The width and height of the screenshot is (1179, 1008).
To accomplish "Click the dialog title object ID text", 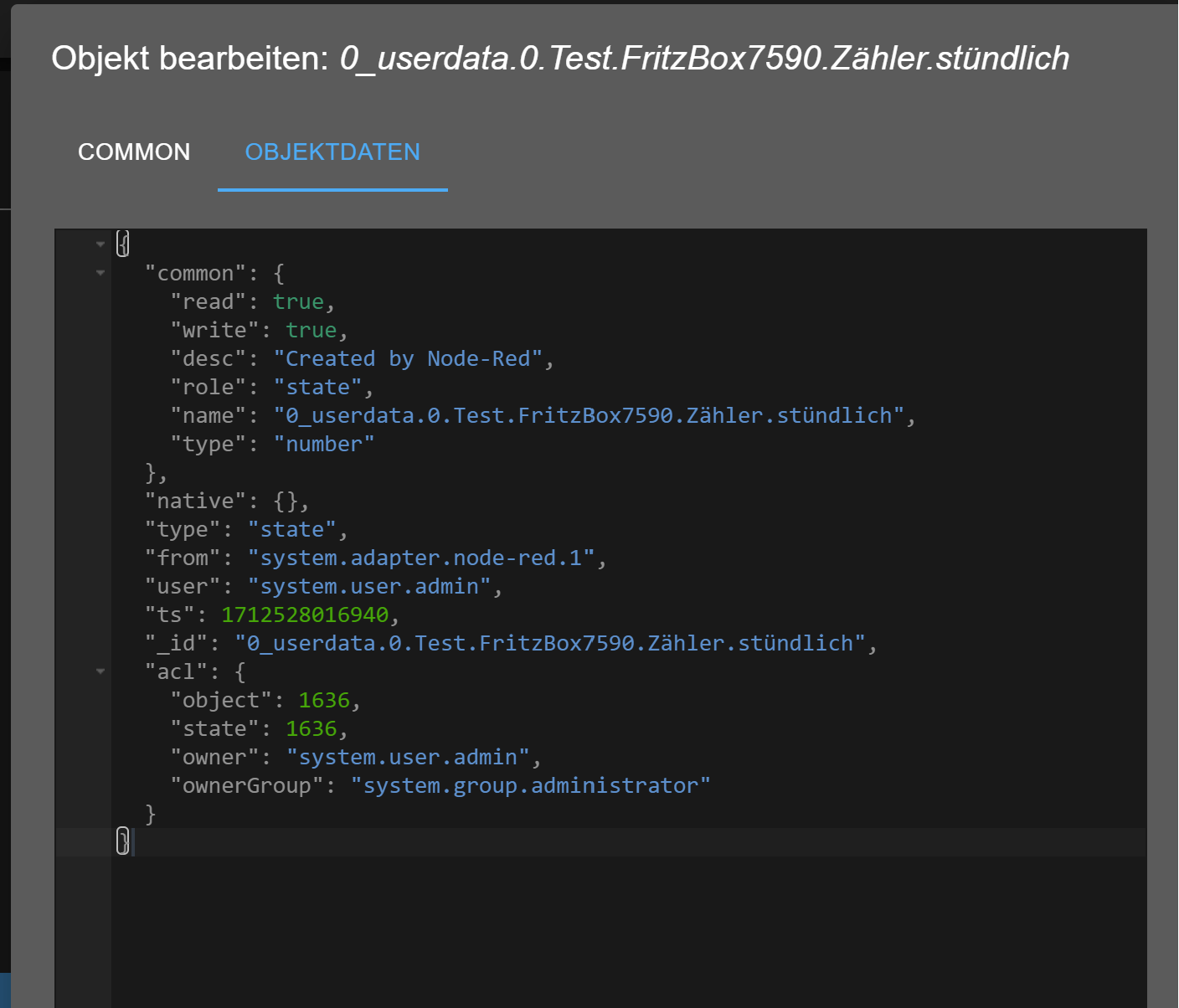I will click(x=704, y=59).
